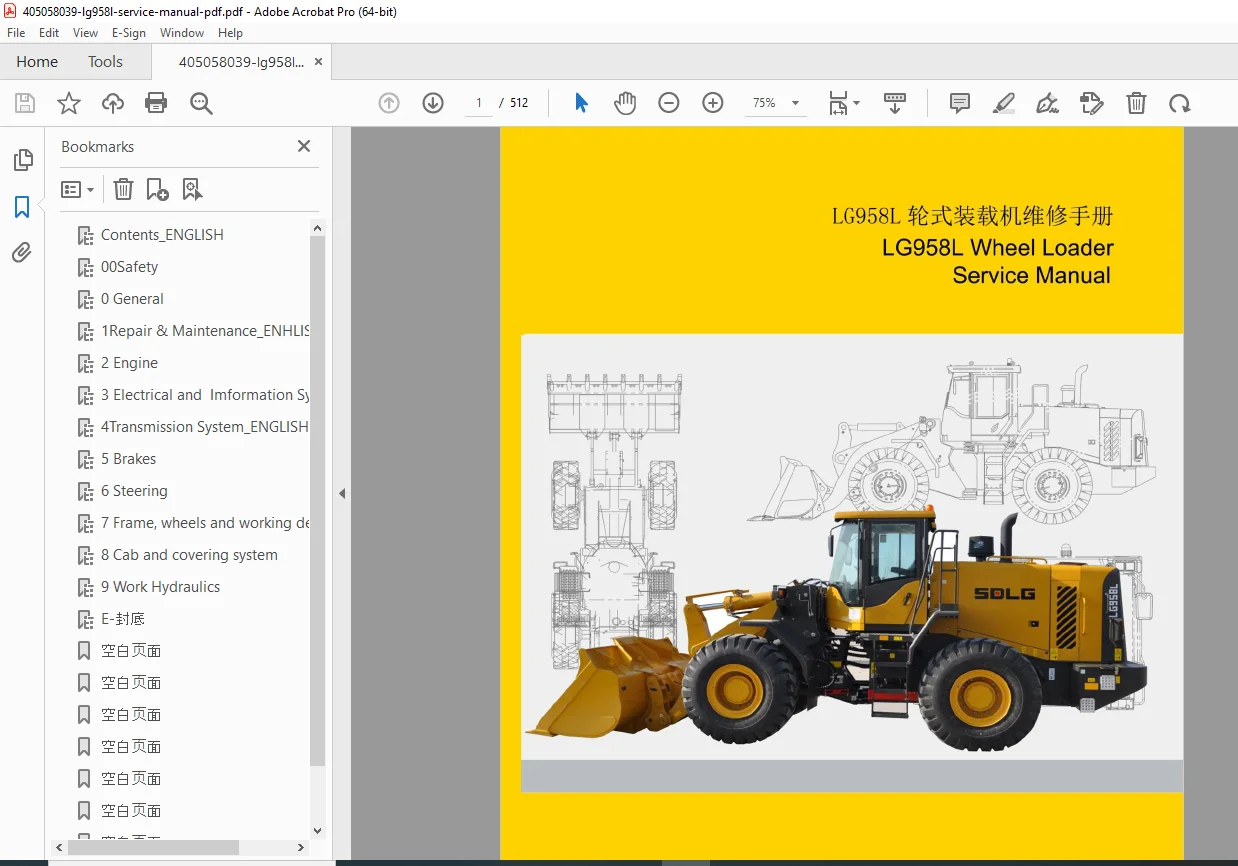Go to 8 Cab and covering system
Screen dimensions: 1238x866
coord(189,555)
